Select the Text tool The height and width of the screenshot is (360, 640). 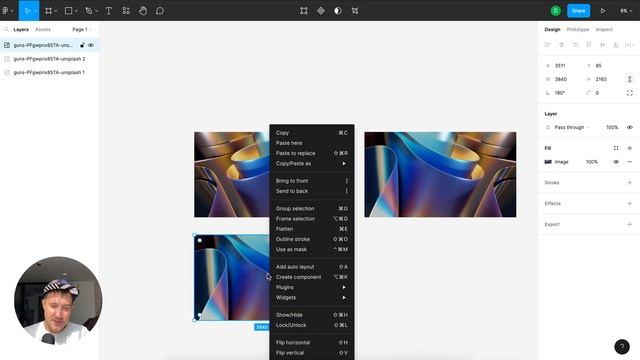pos(109,11)
